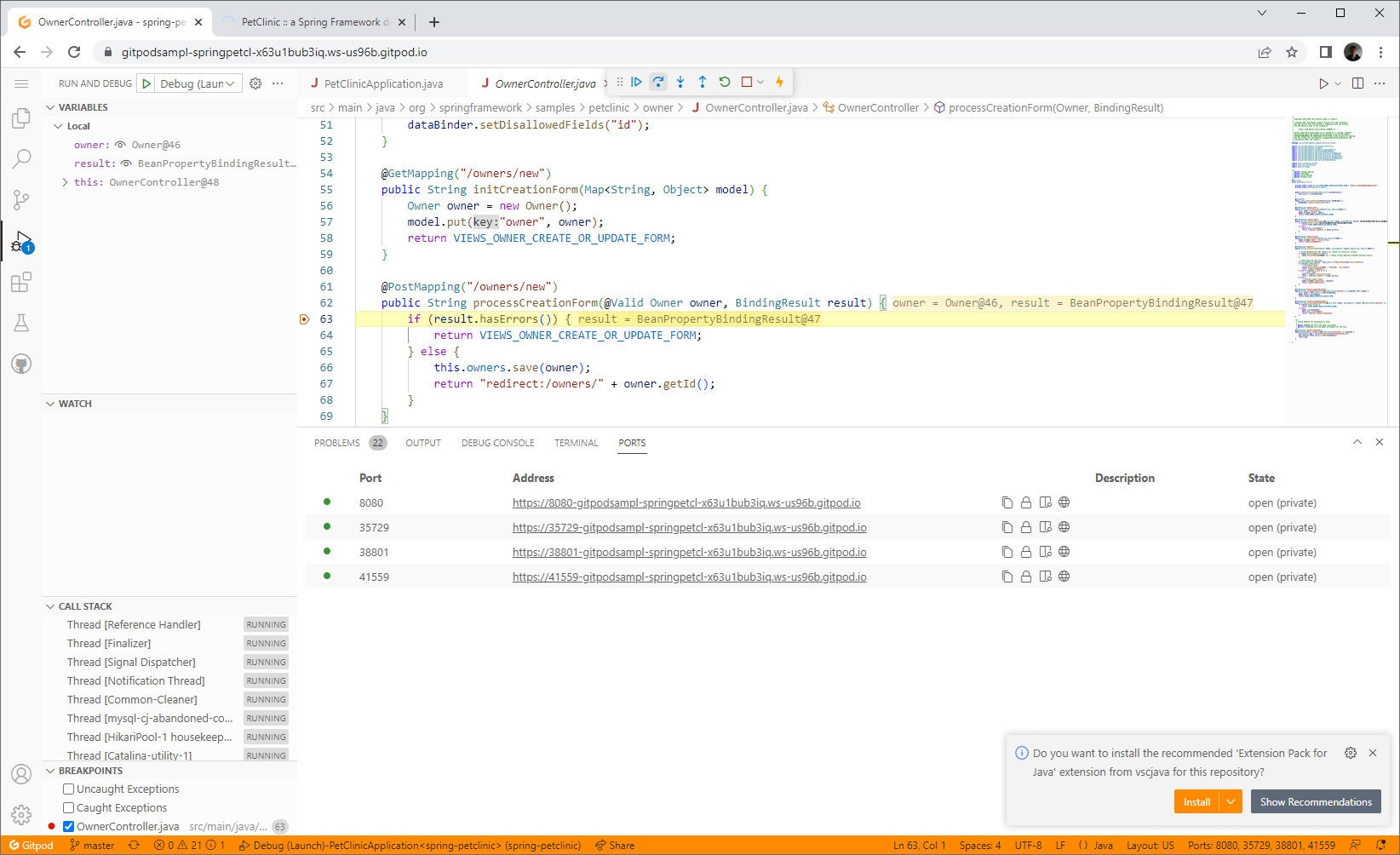
Task: Maximize the bottom panel with the chevron-up
Action: 1357,442
